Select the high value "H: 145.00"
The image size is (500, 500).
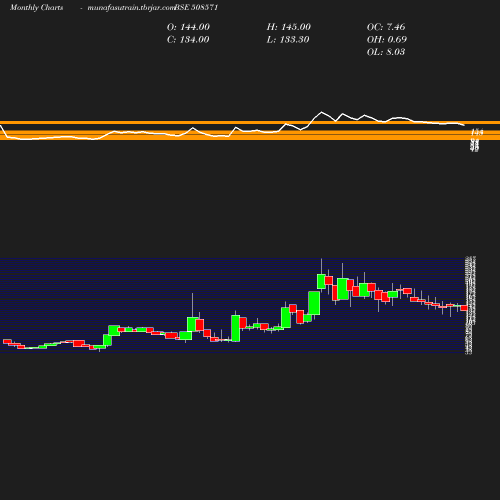pos(289,27)
